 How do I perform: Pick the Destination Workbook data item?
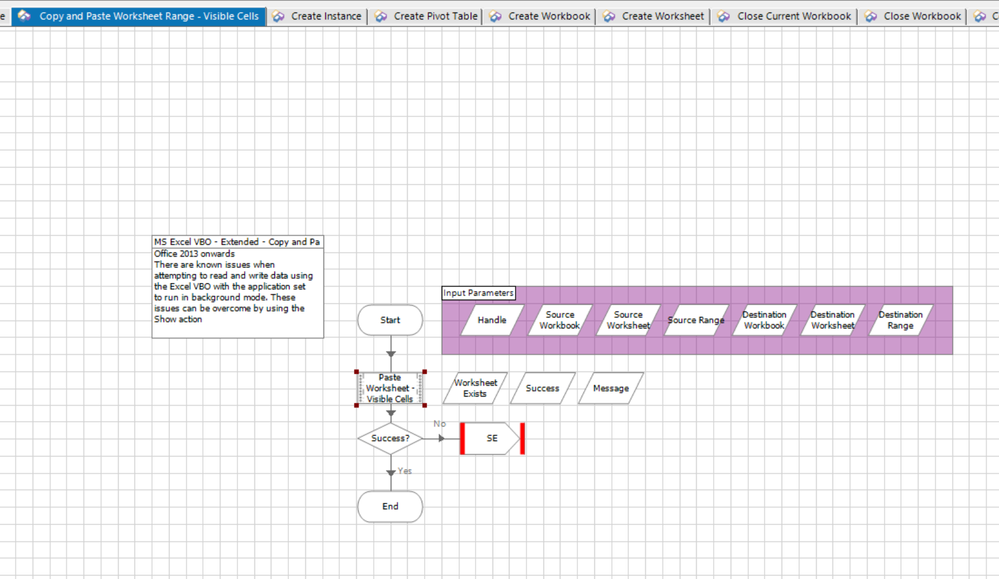point(764,320)
